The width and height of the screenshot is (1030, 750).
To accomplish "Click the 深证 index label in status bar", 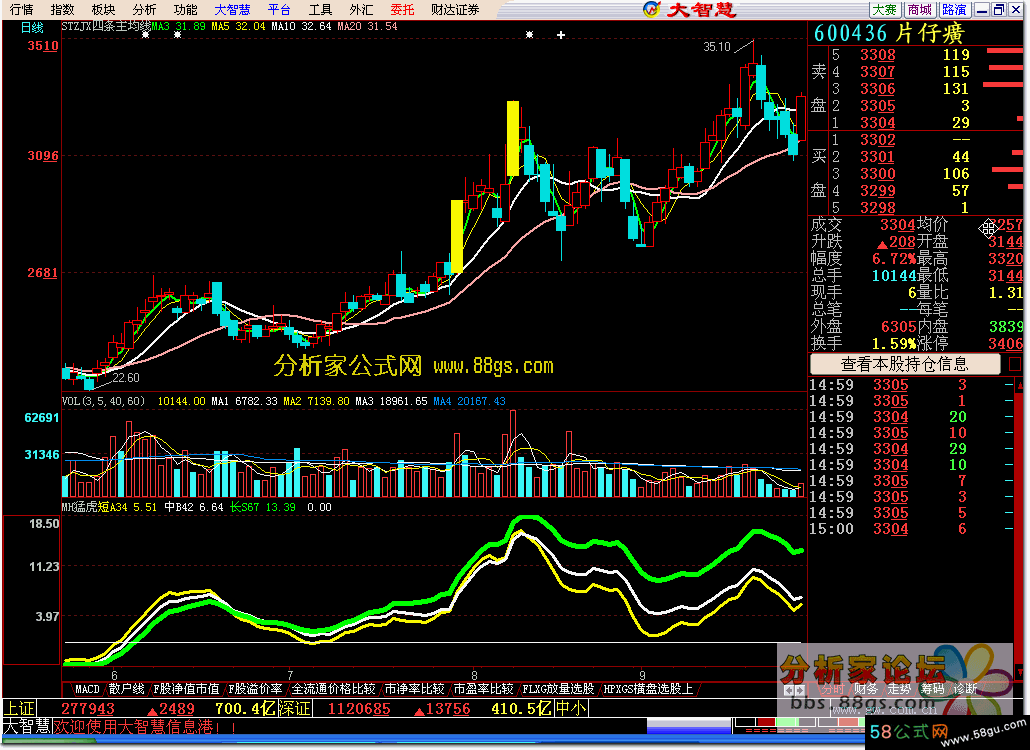I will pos(295,709).
